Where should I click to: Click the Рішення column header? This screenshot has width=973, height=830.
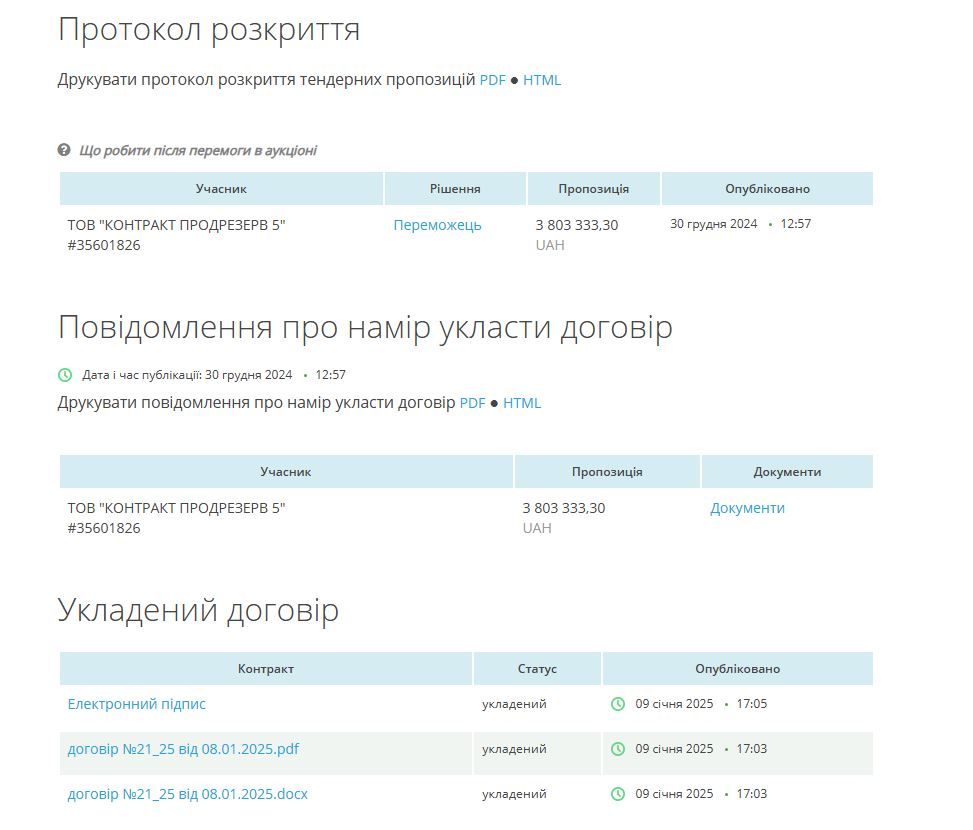point(454,188)
